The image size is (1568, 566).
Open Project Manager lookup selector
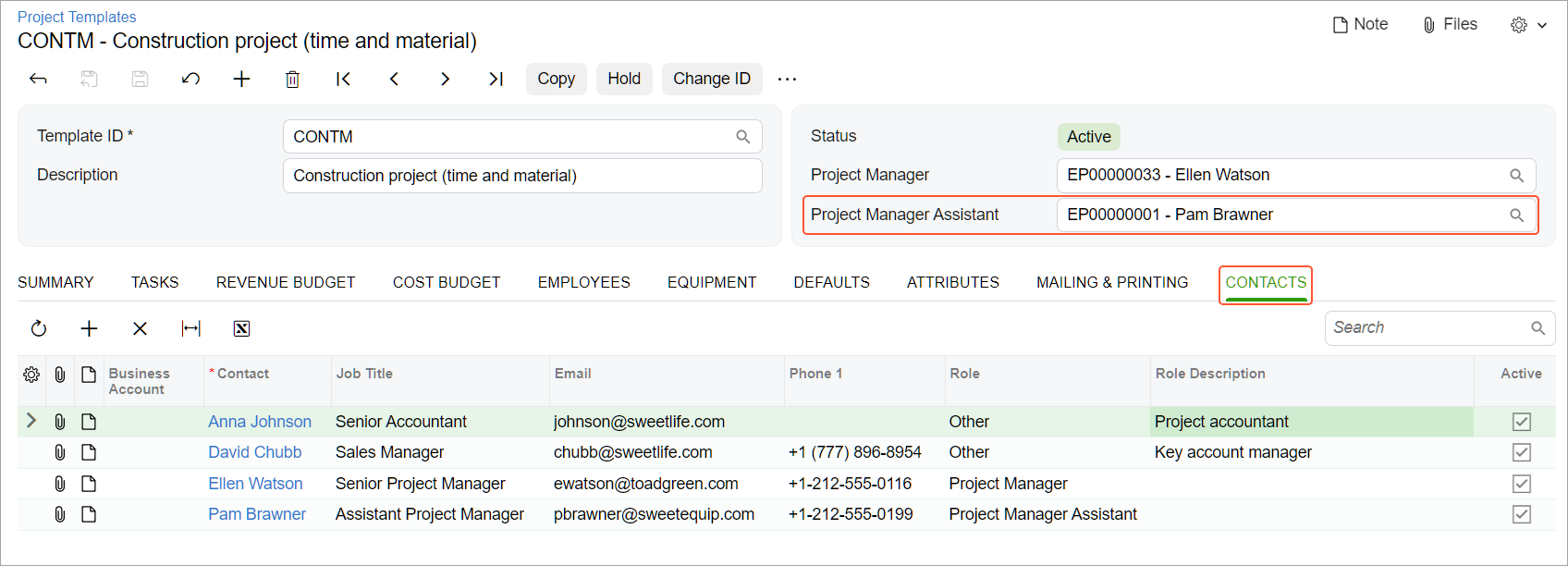(1516, 176)
